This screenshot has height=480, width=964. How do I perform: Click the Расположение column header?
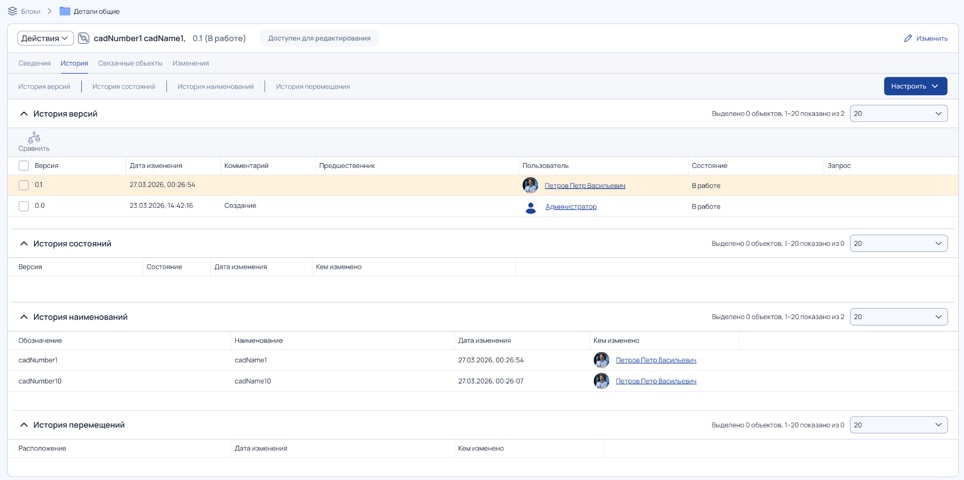coord(42,449)
